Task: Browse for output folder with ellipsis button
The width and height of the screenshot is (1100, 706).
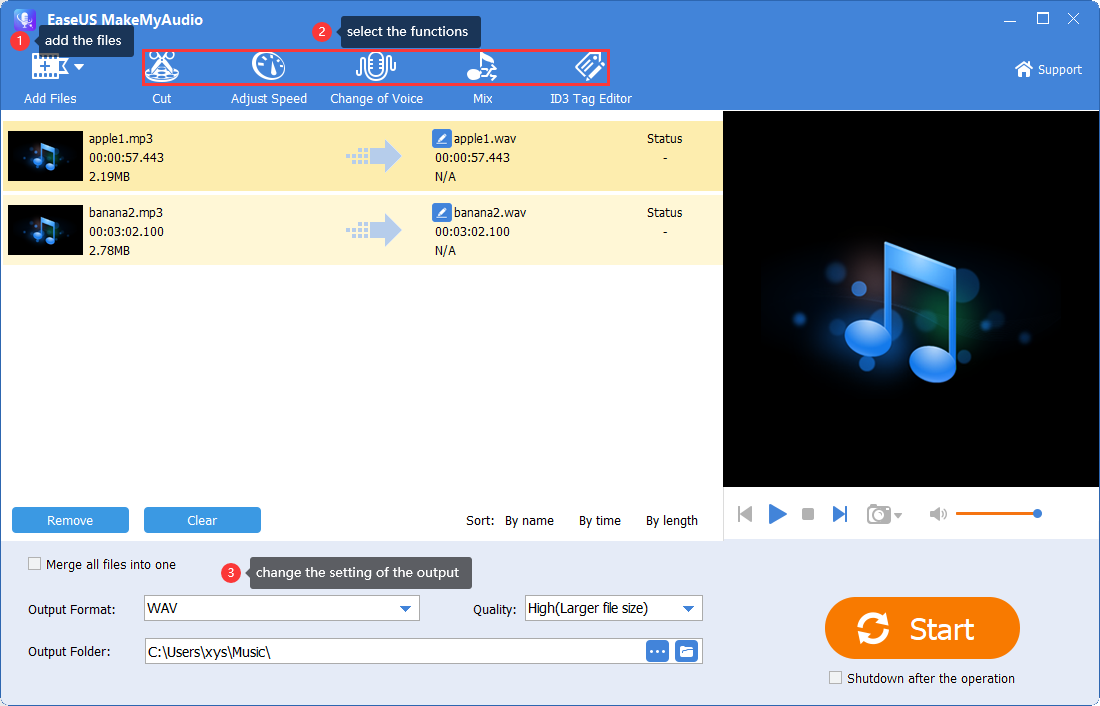Action: point(657,651)
